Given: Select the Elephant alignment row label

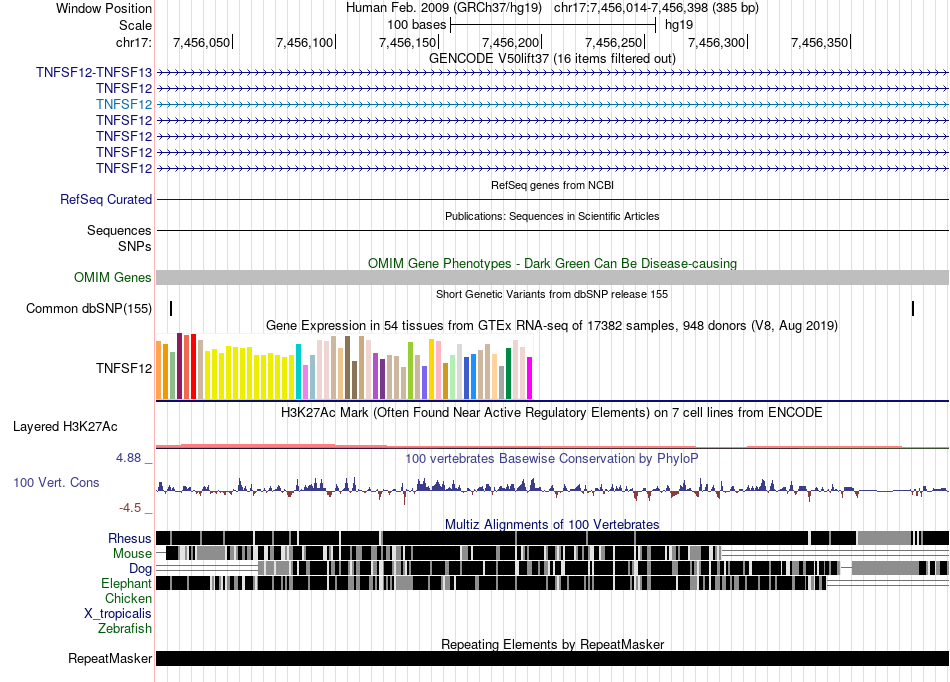Looking at the screenshot, I should tap(126, 583).
